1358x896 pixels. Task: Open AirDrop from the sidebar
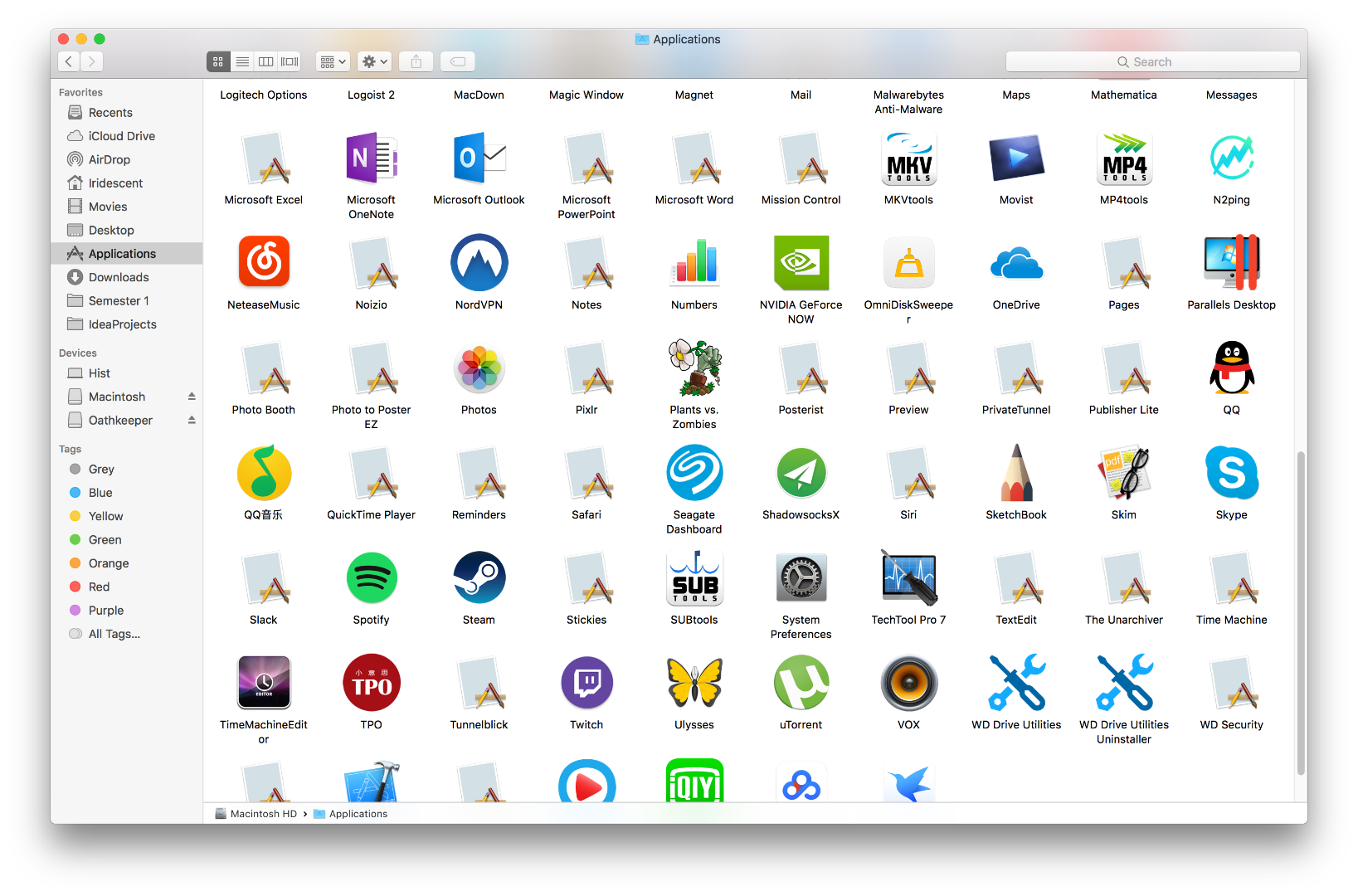108,158
